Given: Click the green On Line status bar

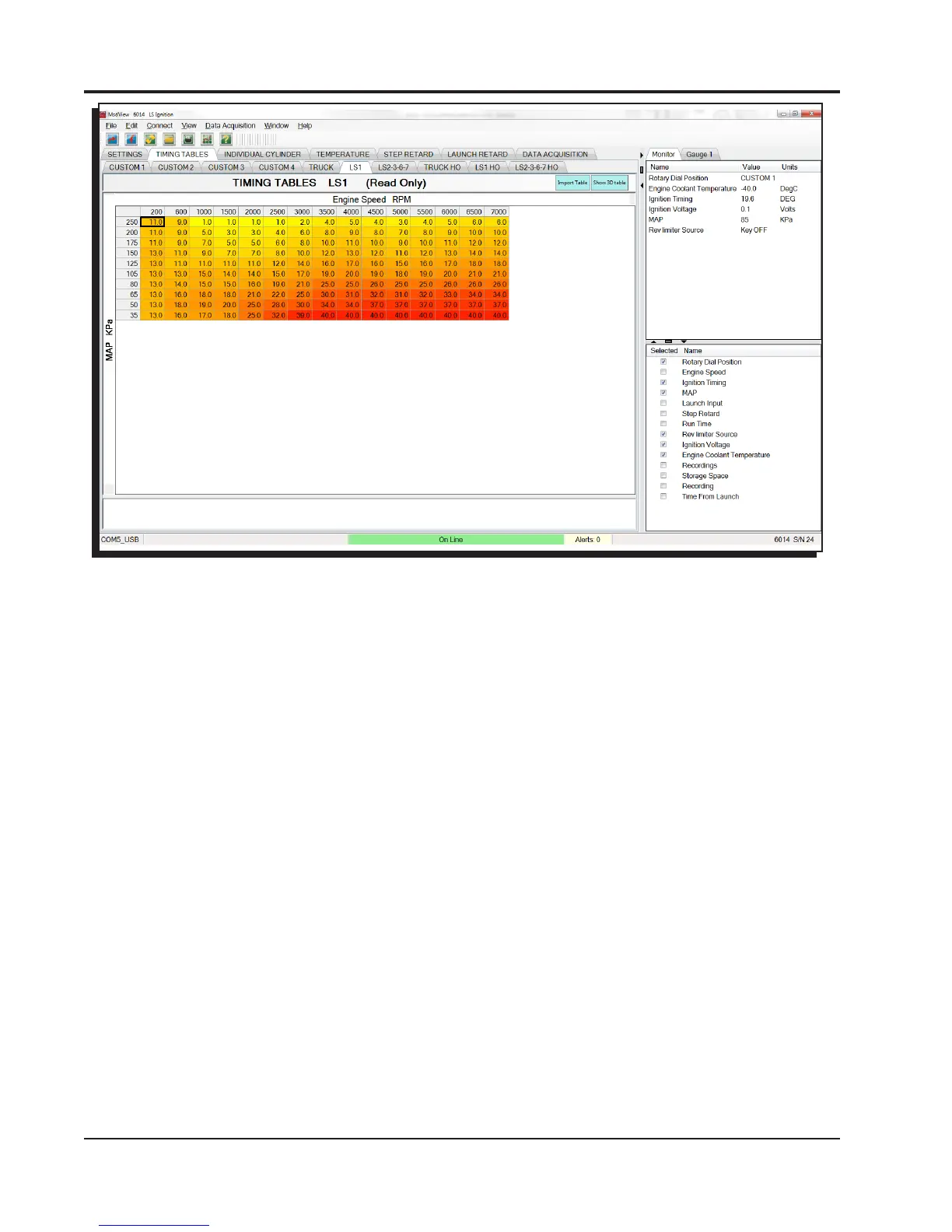Looking at the screenshot, I should (456, 539).
